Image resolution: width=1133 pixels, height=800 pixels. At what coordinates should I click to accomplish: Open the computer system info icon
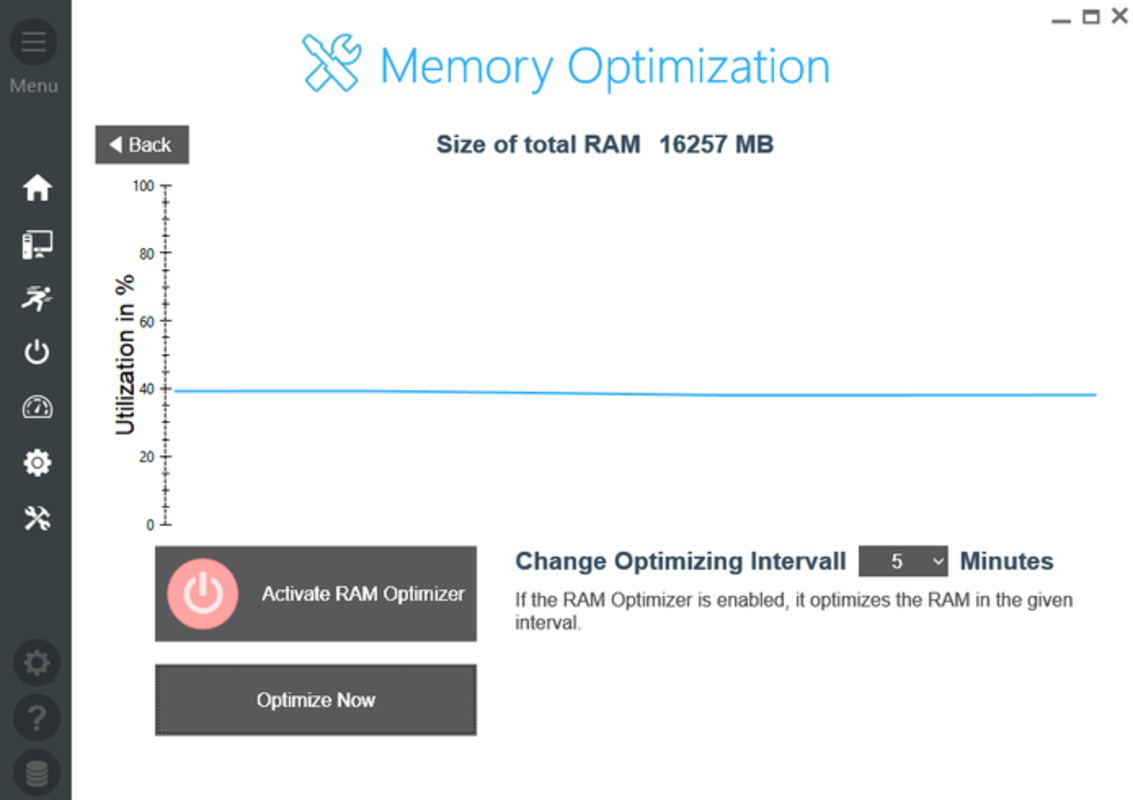coord(37,244)
